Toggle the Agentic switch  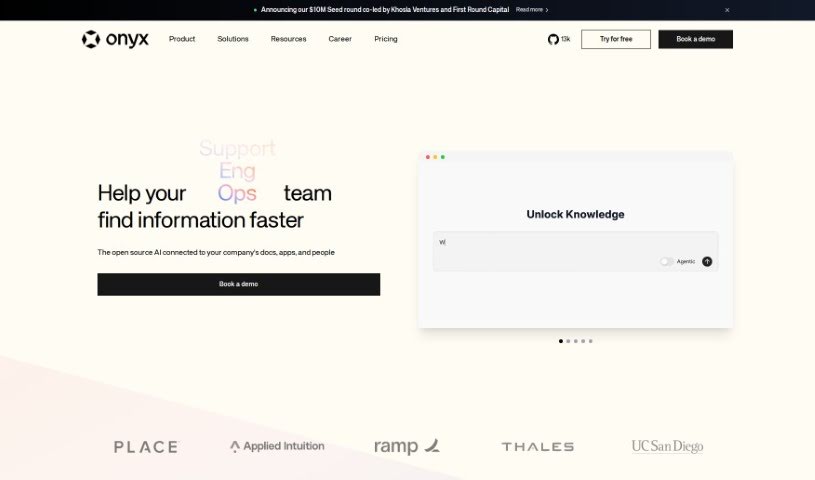666,262
